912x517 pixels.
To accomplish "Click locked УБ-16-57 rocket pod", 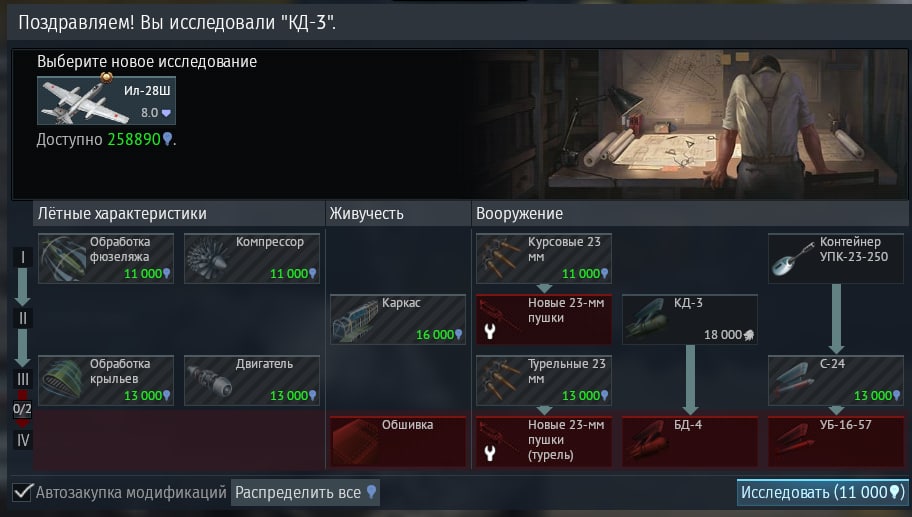I will (x=836, y=441).
